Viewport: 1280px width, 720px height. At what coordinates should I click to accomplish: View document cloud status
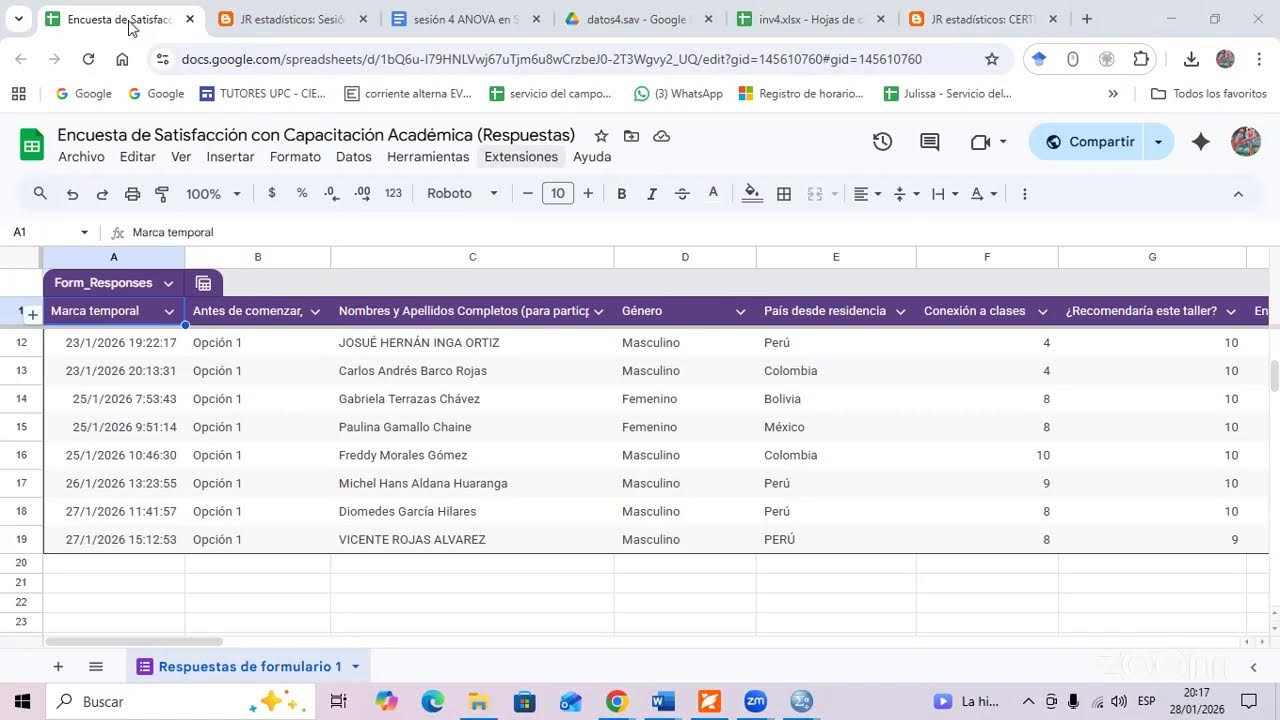point(661,135)
